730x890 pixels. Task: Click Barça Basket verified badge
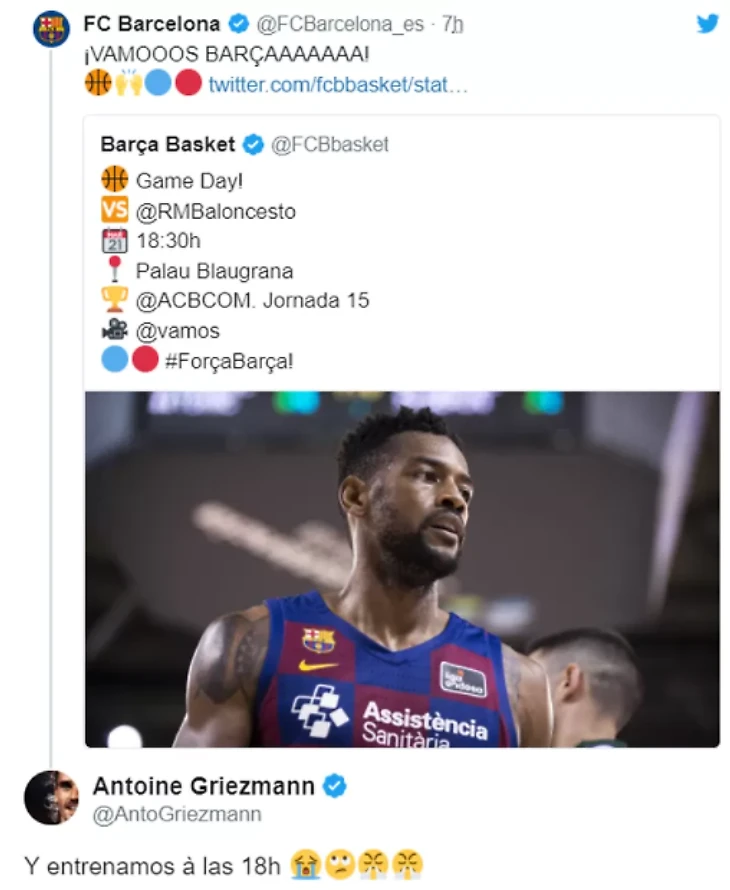253,145
